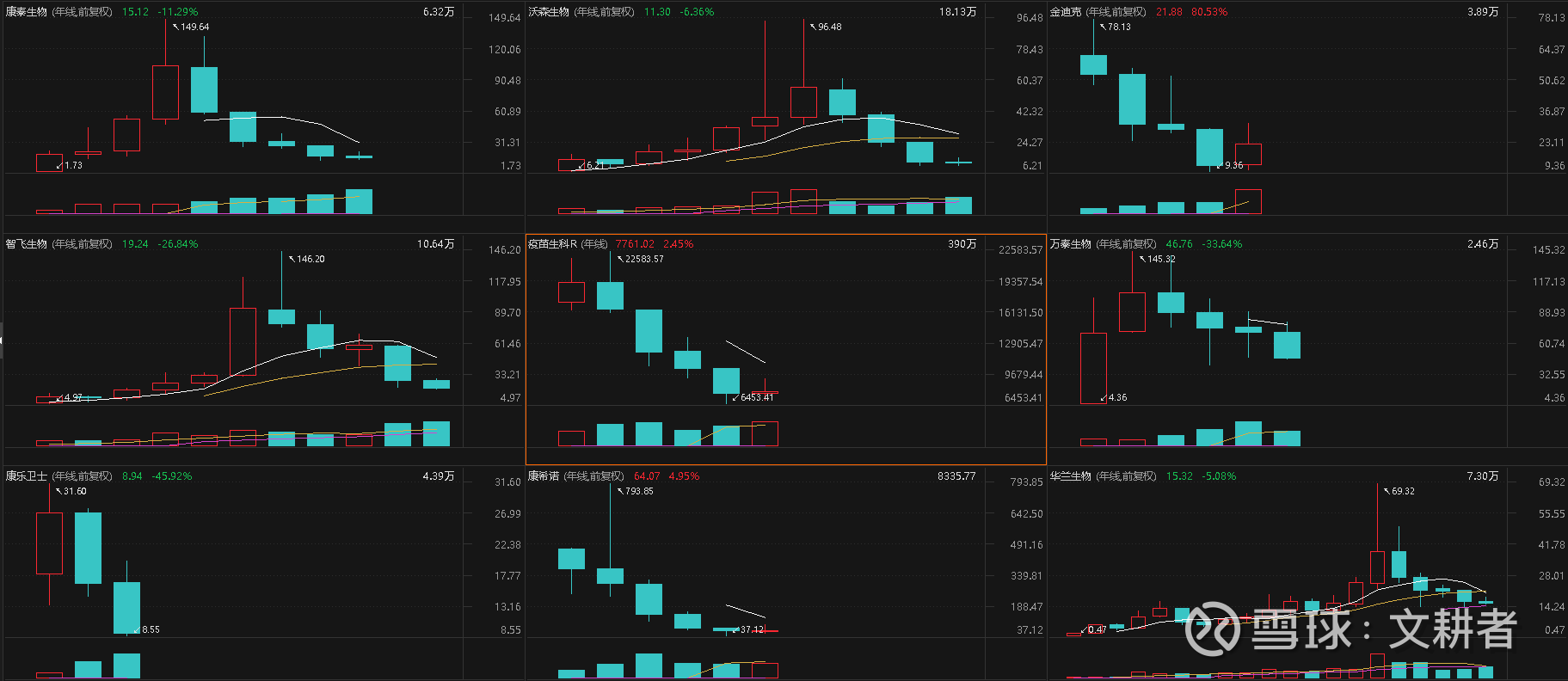Click the -5.08% change for 华兰生物

tap(1218, 476)
